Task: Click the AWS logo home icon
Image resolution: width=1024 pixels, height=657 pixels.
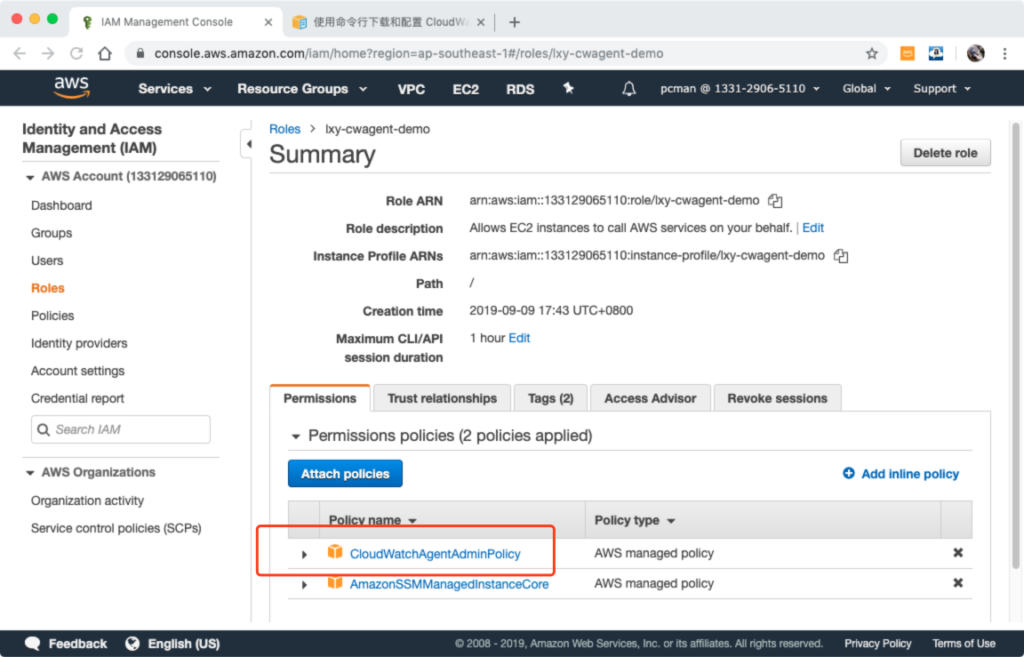Action: (x=71, y=88)
